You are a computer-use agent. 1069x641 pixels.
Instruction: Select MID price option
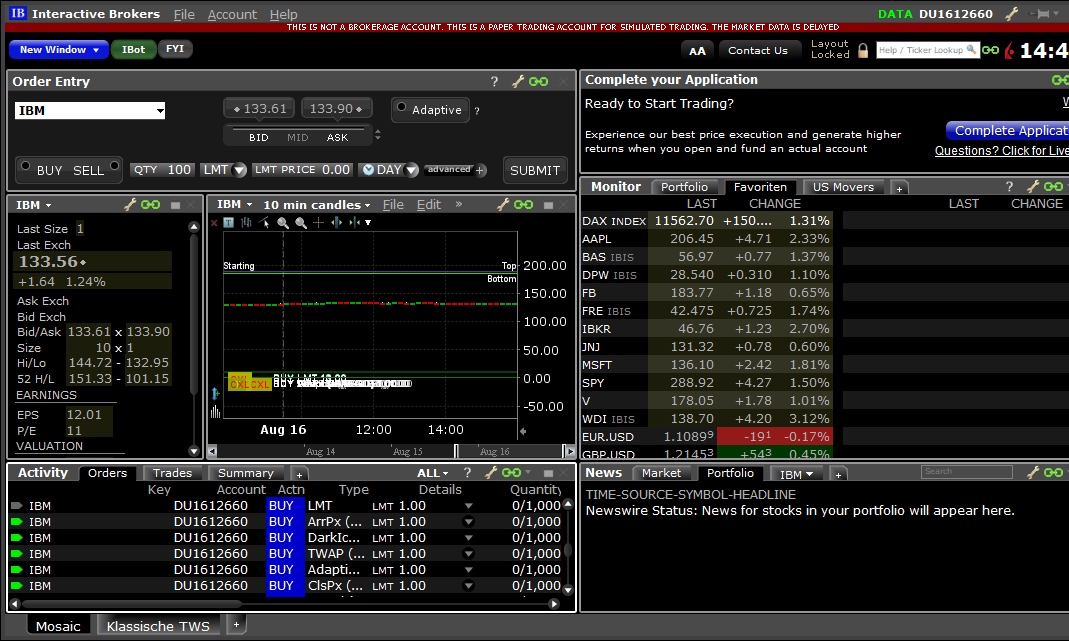297,138
